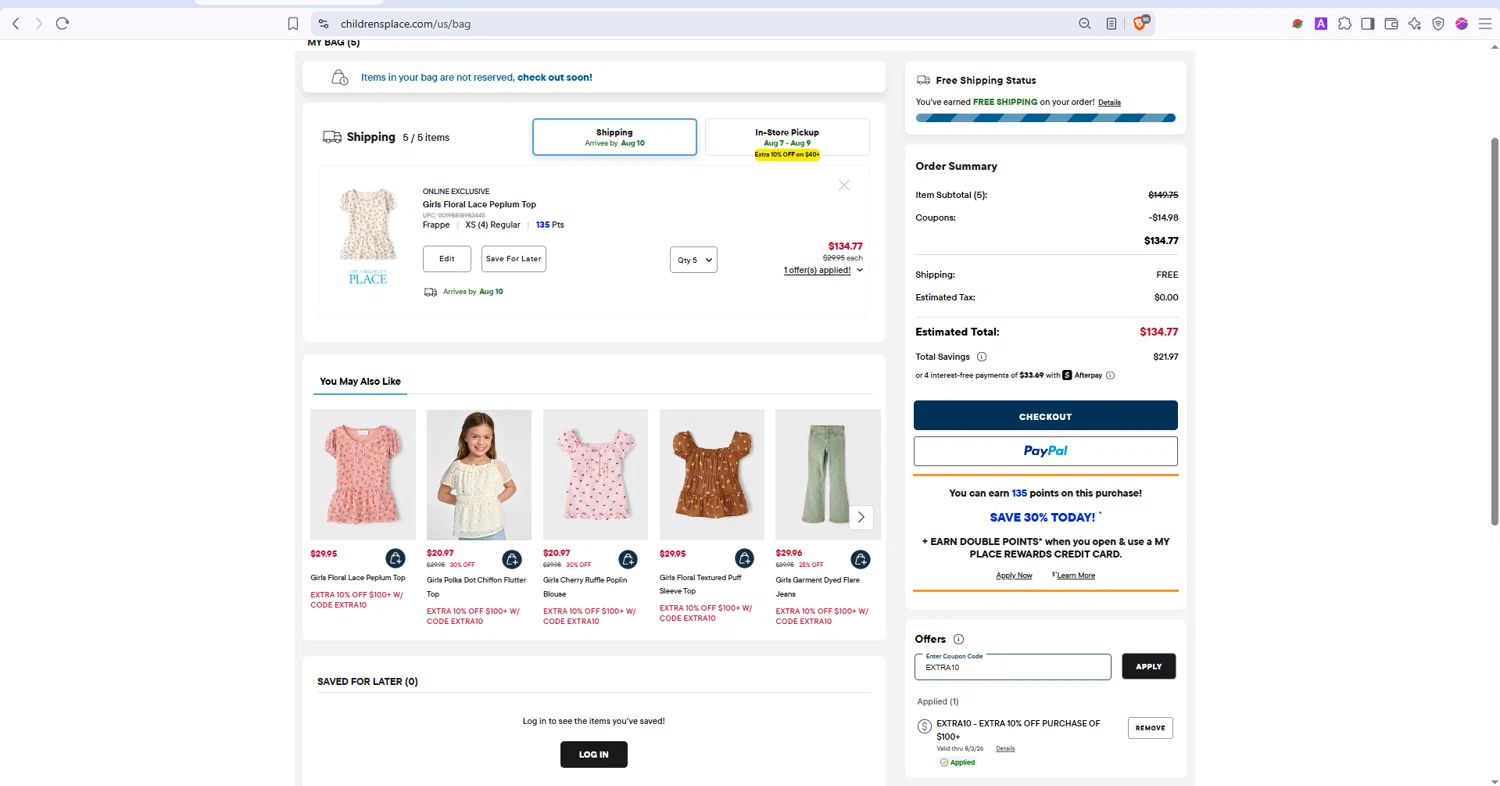This screenshot has width=1500, height=786.
Task: Click the free shipping progress bar
Action: pos(1045,118)
